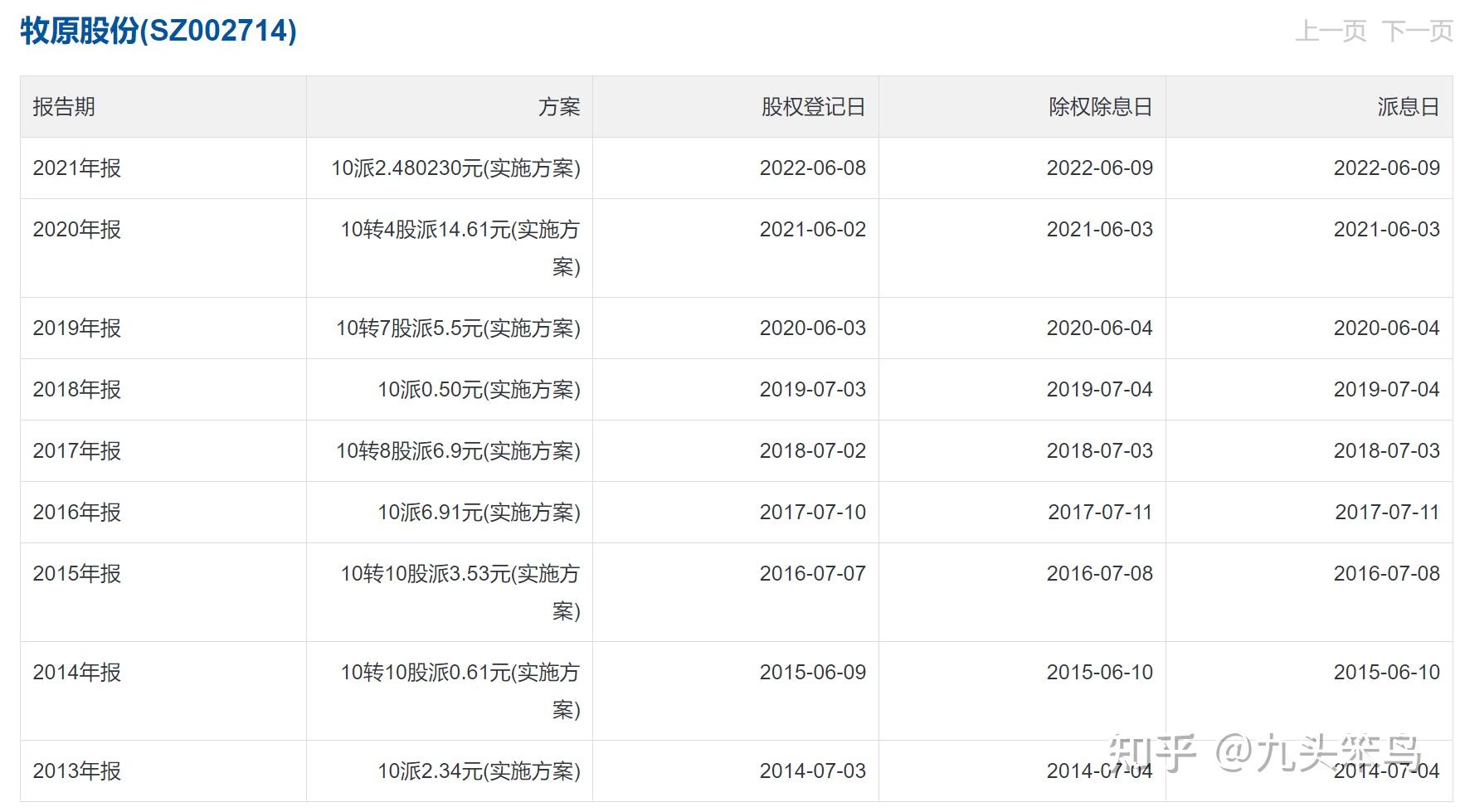This screenshot has height=812, width=1460.
Task: Select ex-dividend date in 2014年报 row
Action: 1100,673
